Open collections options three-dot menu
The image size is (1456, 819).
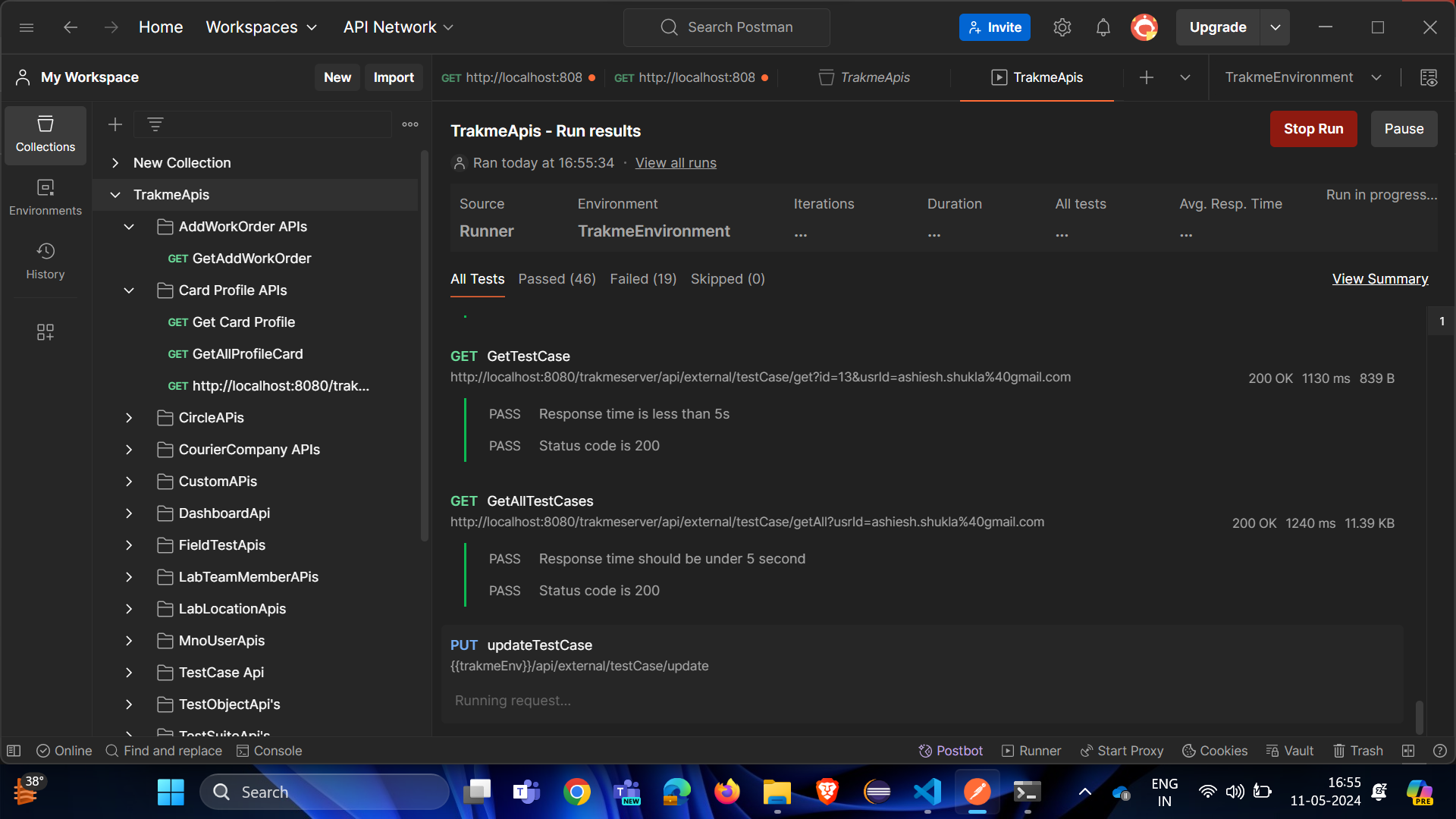pyautogui.click(x=410, y=124)
